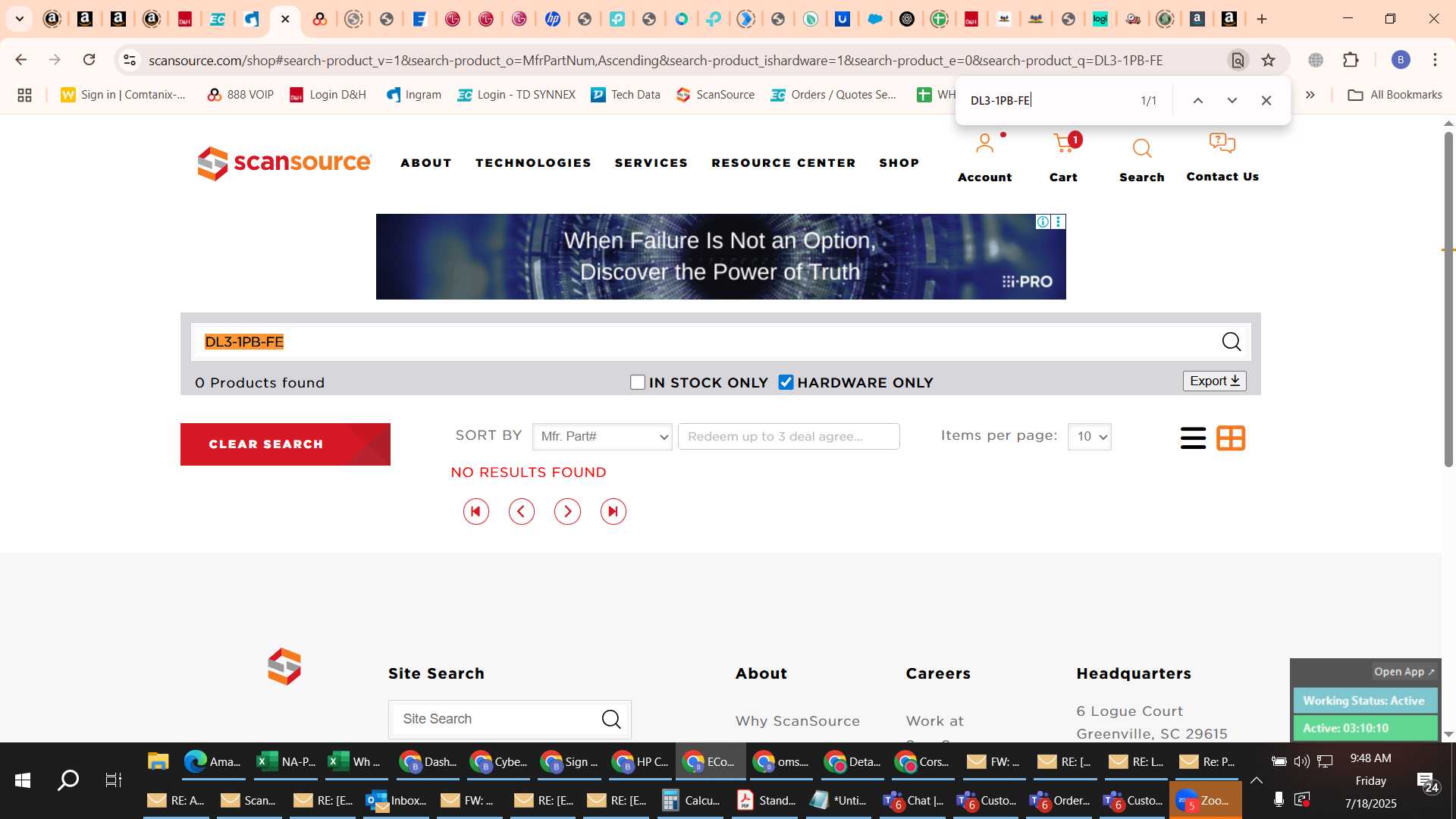Open the Account icon in site header
Image resolution: width=1456 pixels, height=819 pixels.
coord(984,144)
